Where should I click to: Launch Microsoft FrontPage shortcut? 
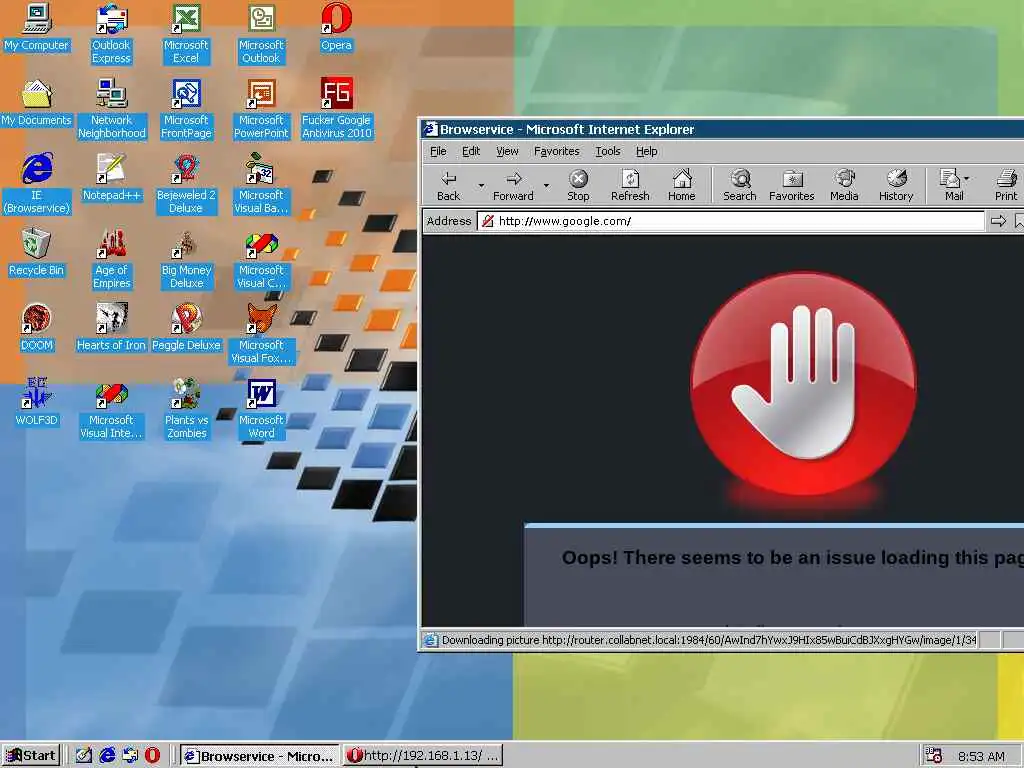click(x=186, y=108)
